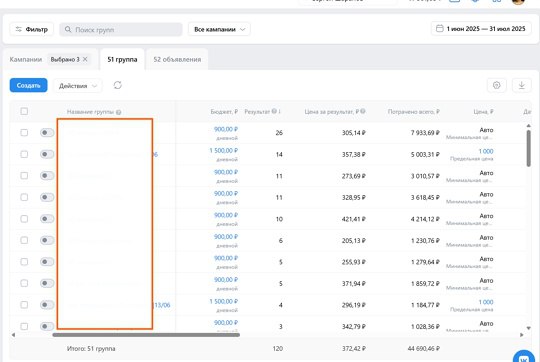Open the Фильтр filter button
Viewport: 540px width, 362px height.
tap(31, 30)
